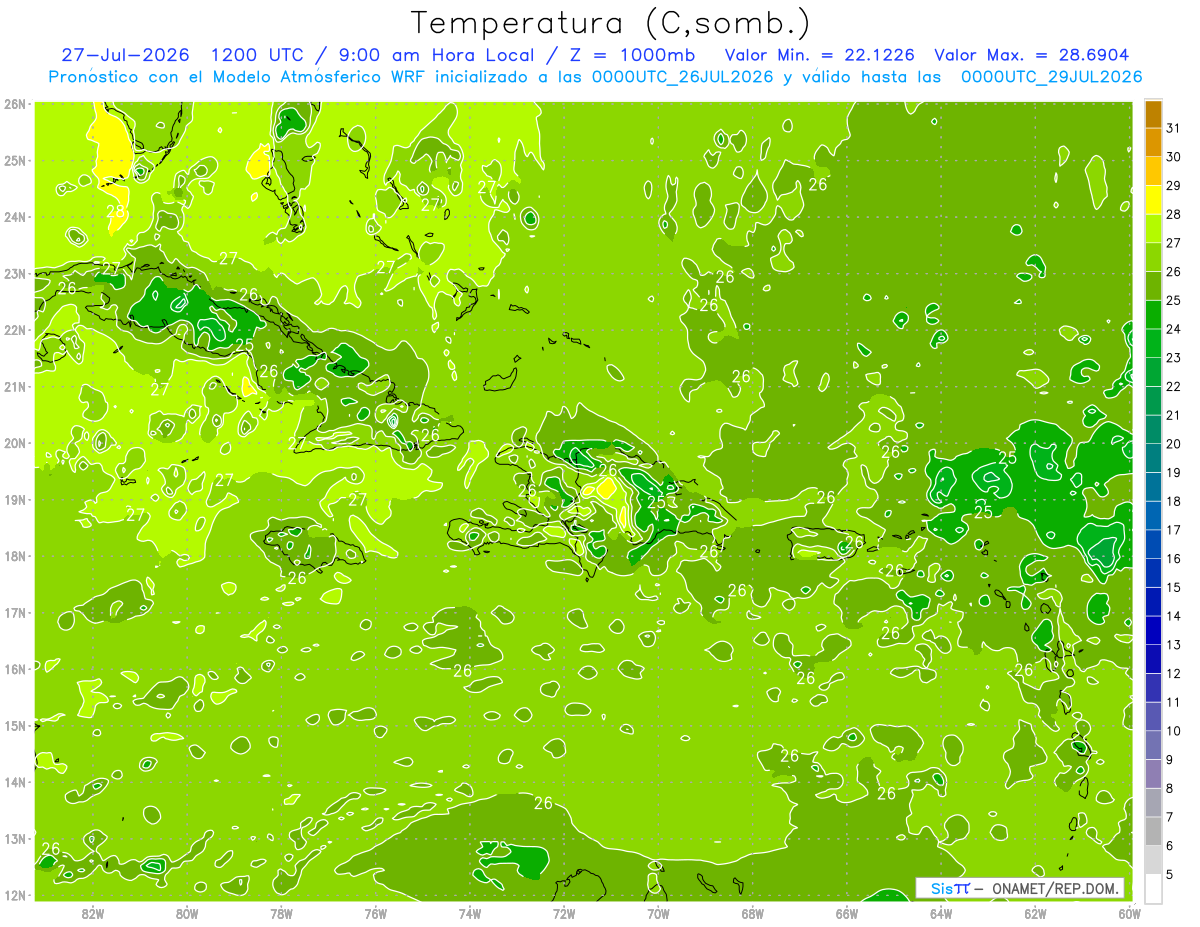Click the '15N' latitude axis label
Image resolution: width=1200 pixels, height=927 pixels.
click(x=15, y=726)
